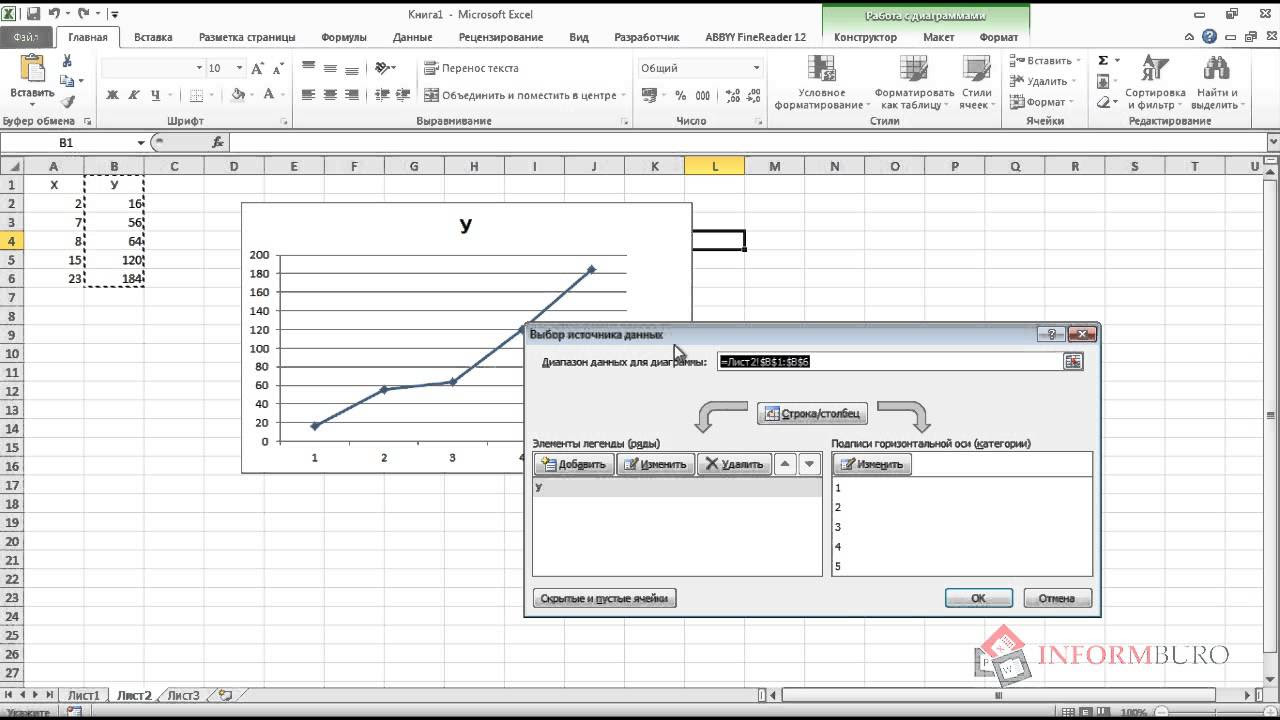This screenshot has width=1280, height=720.
Task: Click the Name Box showing B1
Action: 68,143
